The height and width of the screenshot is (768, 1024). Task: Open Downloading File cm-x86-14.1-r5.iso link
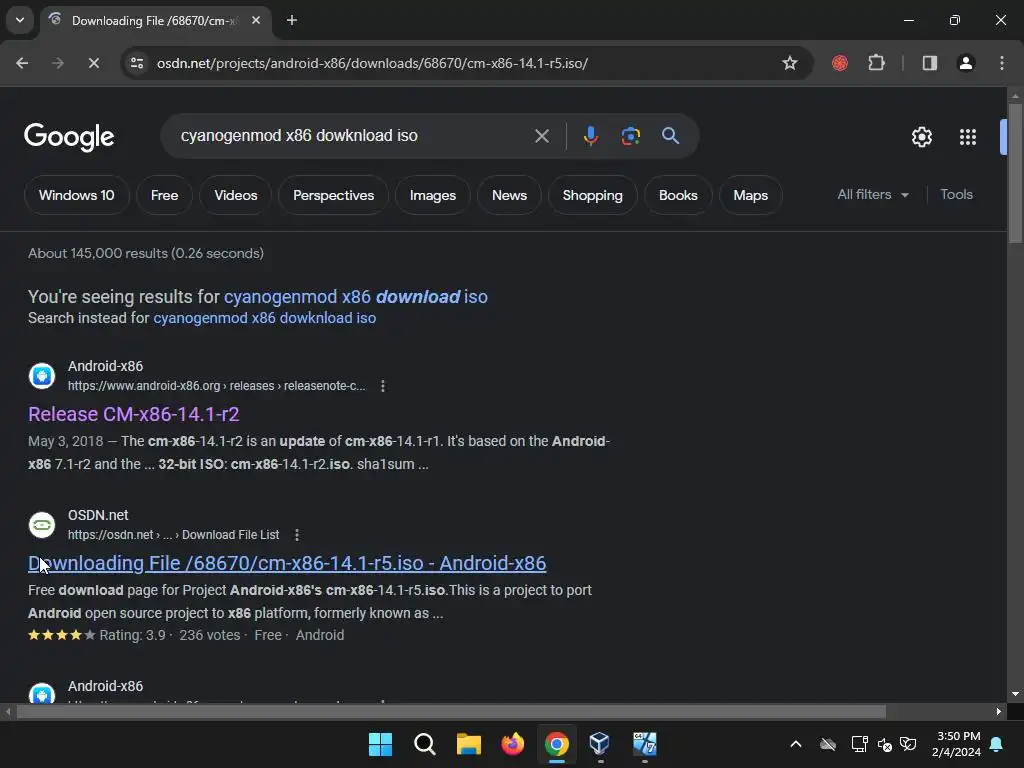pos(287,563)
